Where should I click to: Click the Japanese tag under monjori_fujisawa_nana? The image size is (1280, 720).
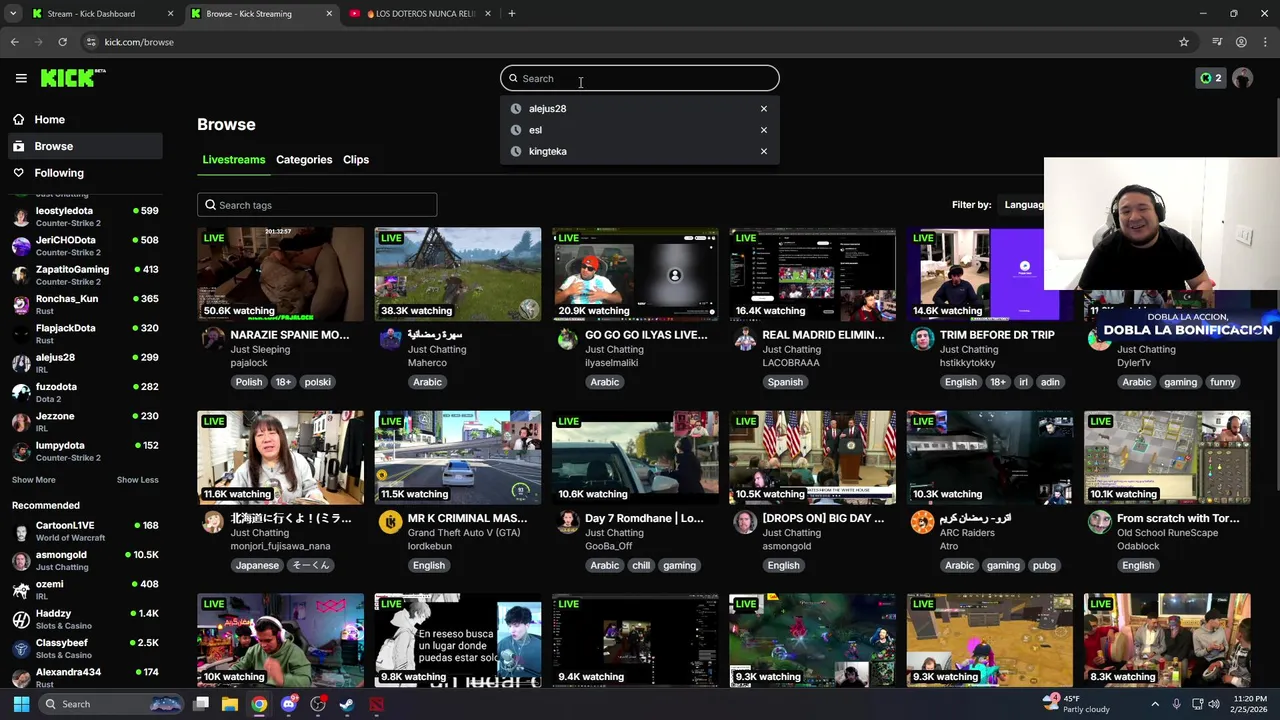(x=257, y=565)
